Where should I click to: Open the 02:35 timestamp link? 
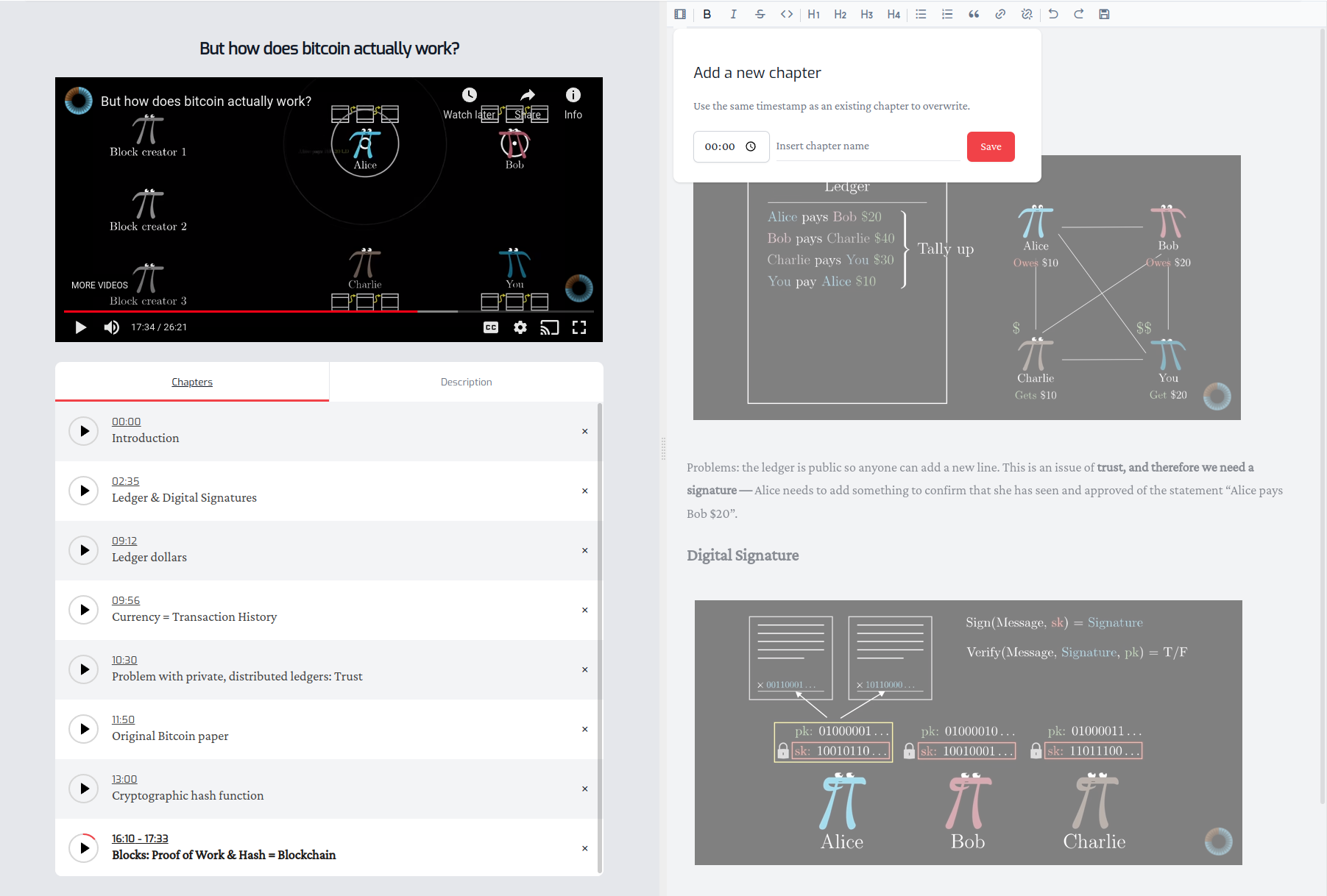click(x=125, y=481)
